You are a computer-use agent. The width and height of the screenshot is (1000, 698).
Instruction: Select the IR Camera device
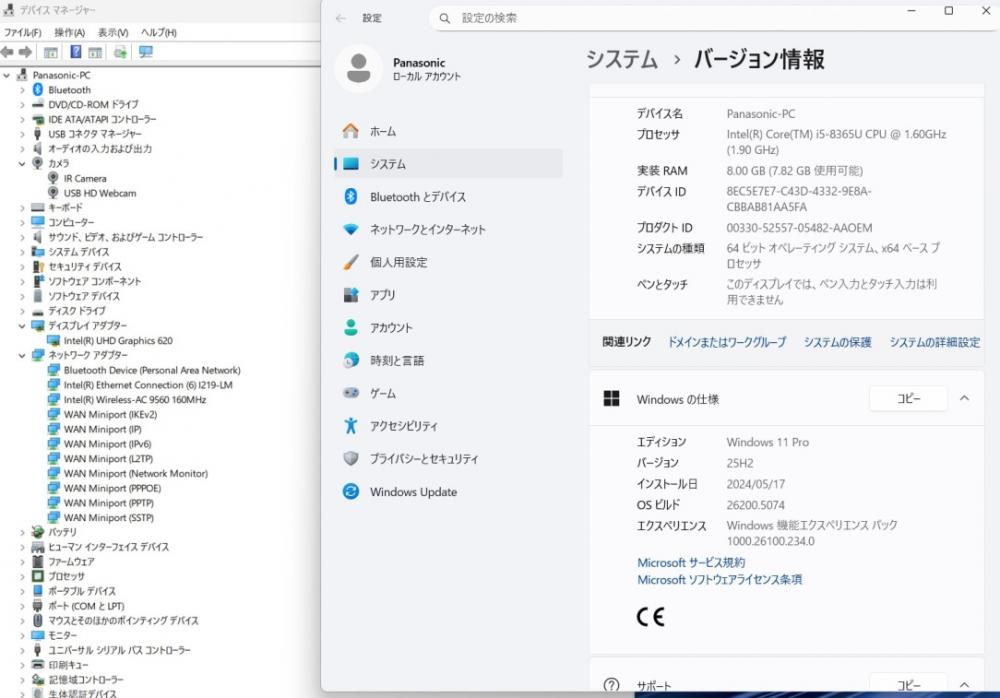point(85,179)
